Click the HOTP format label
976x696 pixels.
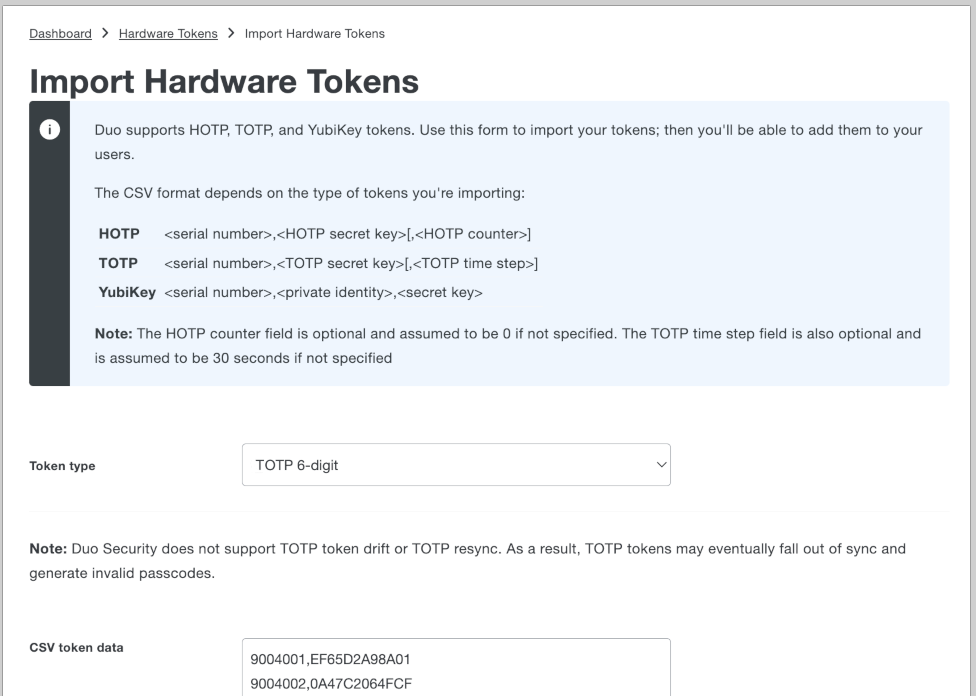pos(119,234)
